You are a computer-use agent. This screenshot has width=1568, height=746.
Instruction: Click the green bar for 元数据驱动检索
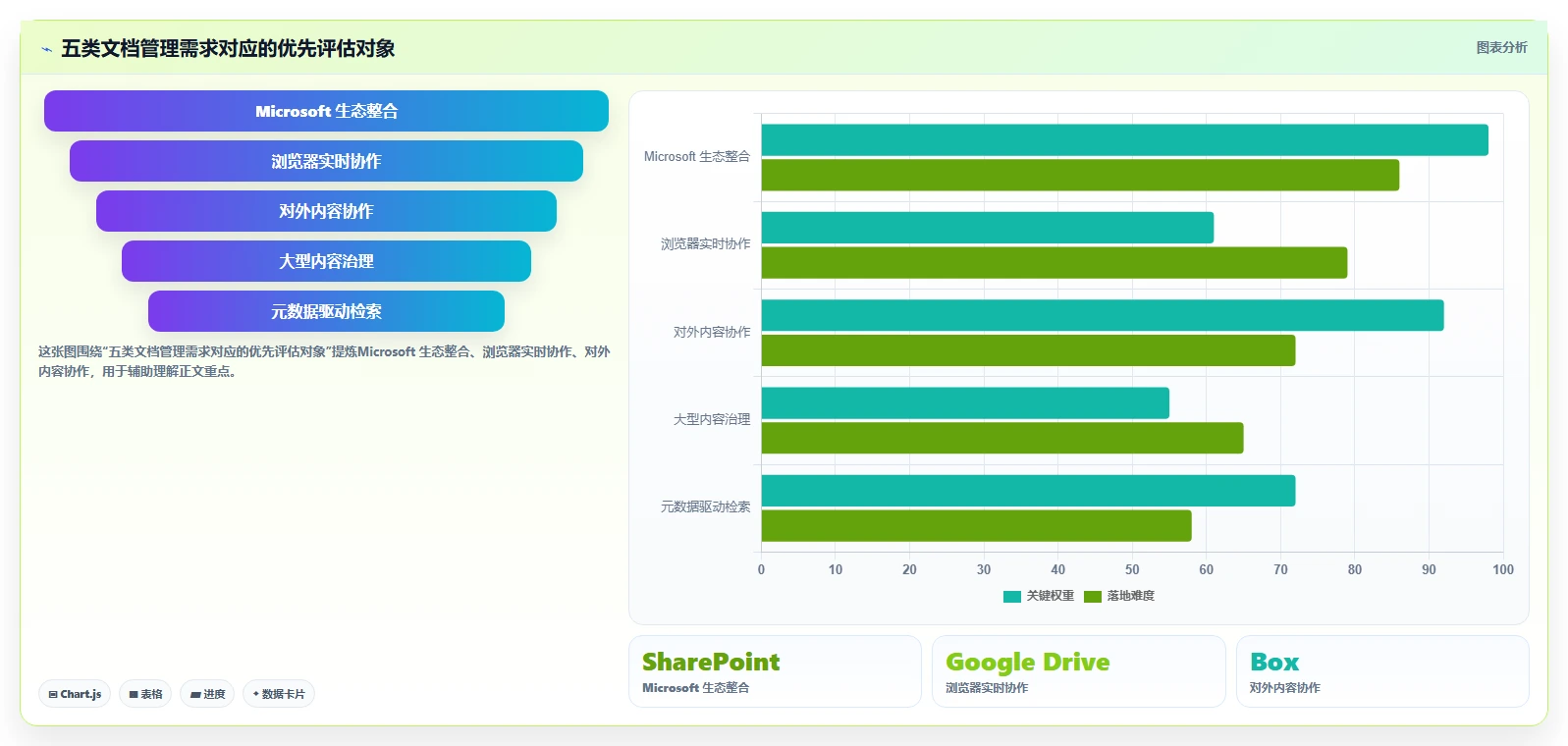point(977,525)
